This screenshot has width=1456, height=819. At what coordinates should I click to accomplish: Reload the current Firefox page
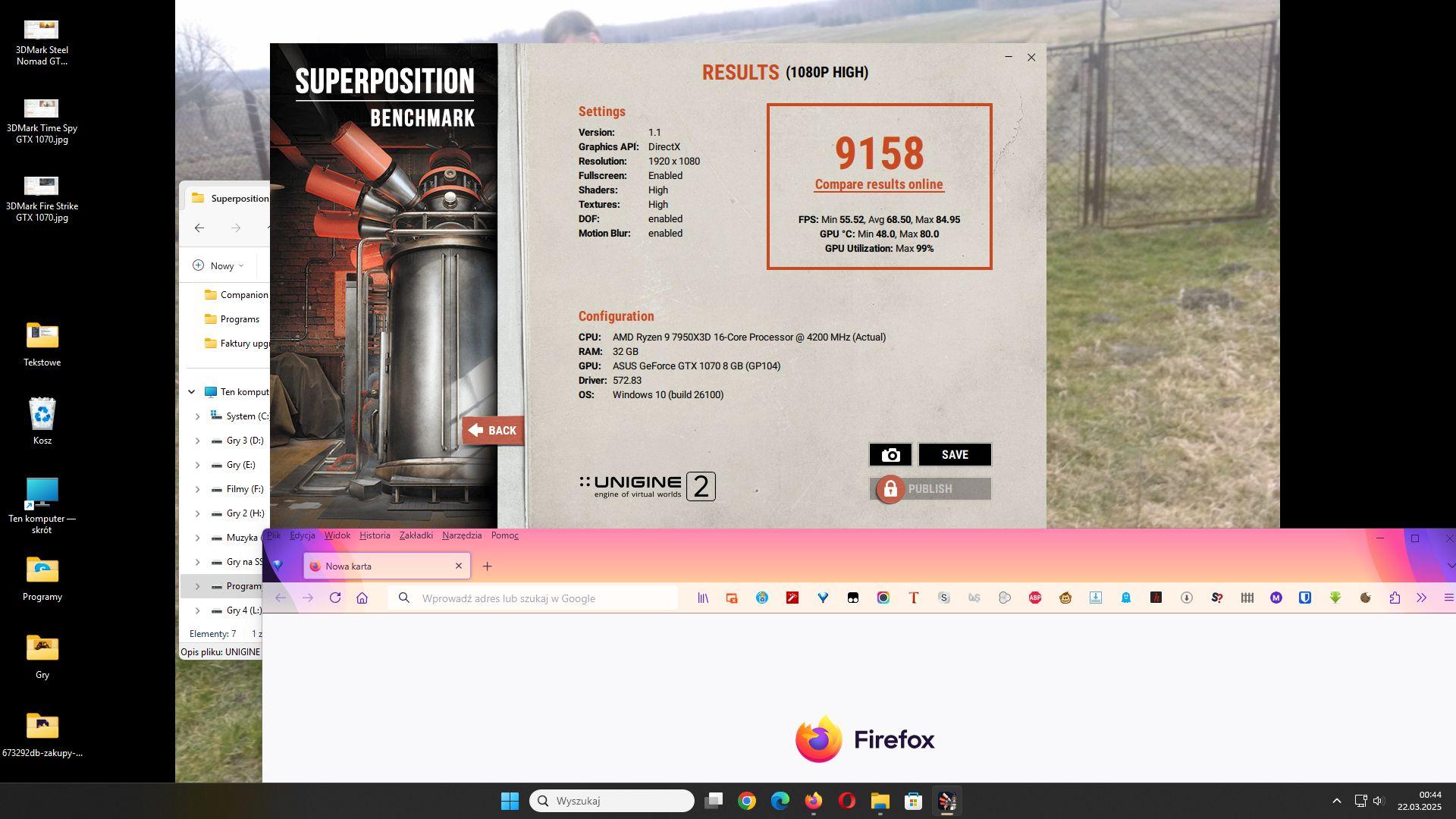coord(335,598)
